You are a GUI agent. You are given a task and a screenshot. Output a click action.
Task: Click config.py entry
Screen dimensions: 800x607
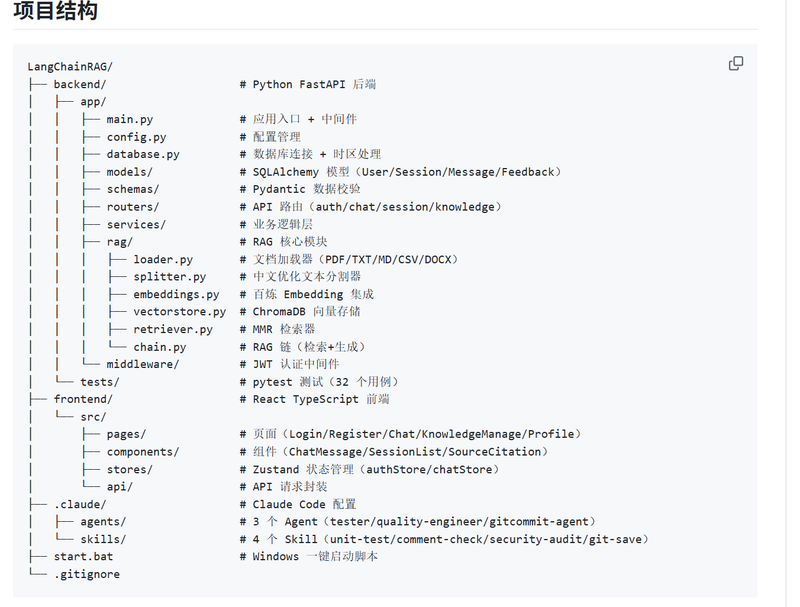point(136,137)
